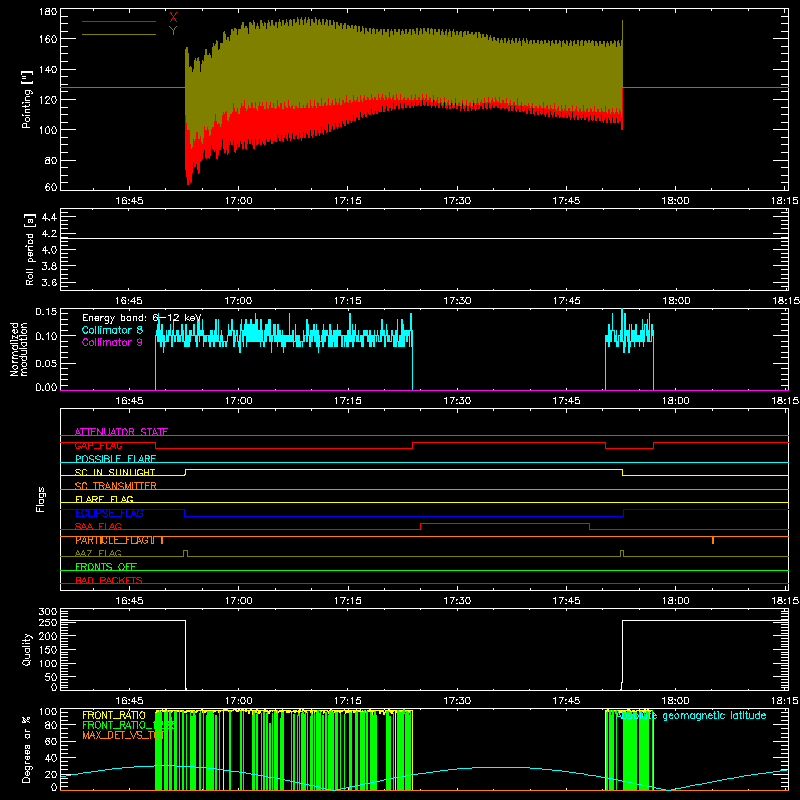Click the 'Flags' vertical axis title
Viewport: 800px width, 800px height.
point(41,499)
